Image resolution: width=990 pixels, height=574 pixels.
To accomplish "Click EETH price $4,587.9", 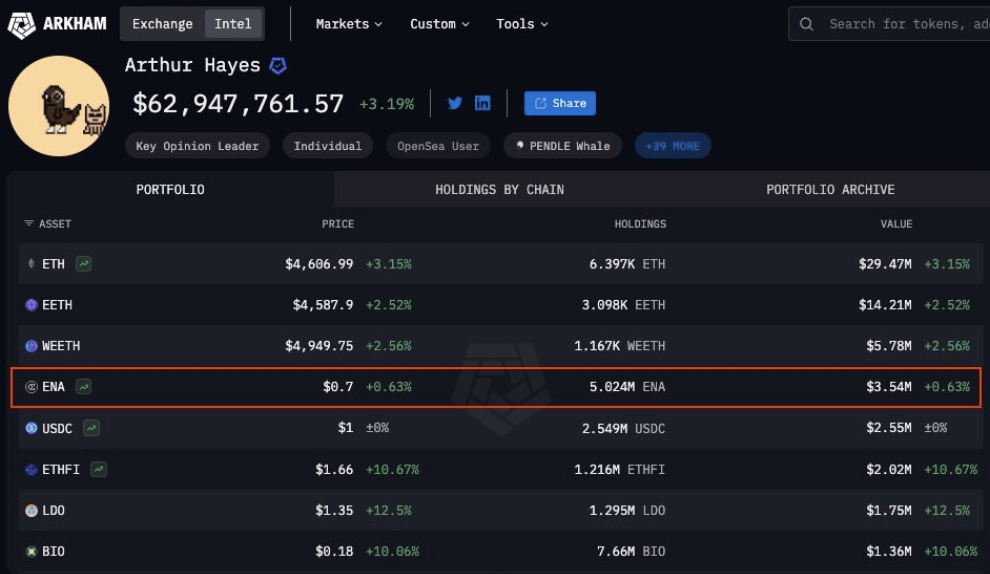I will coord(323,305).
